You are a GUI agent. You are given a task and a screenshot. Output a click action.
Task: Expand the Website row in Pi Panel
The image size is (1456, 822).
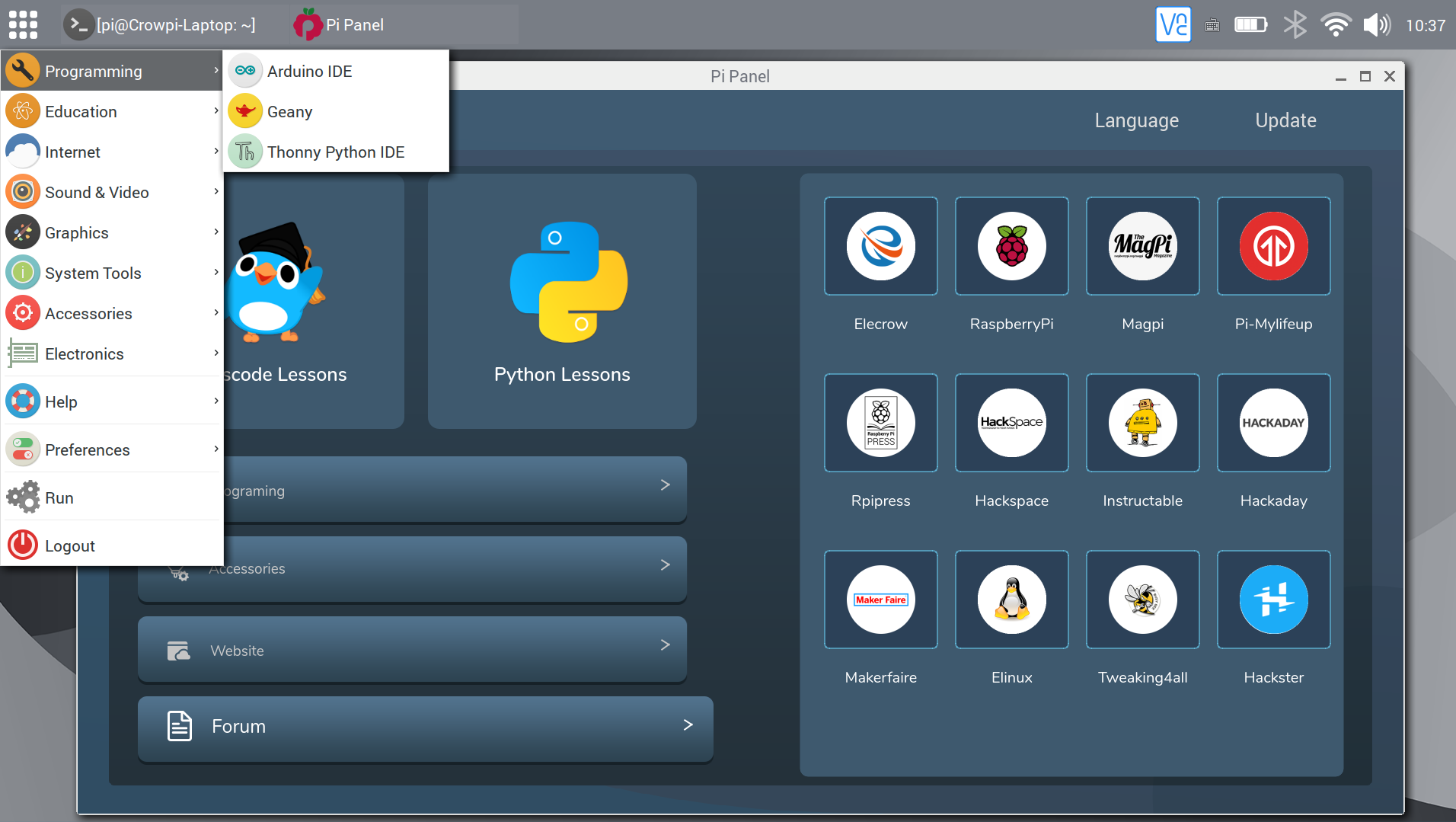(x=412, y=649)
